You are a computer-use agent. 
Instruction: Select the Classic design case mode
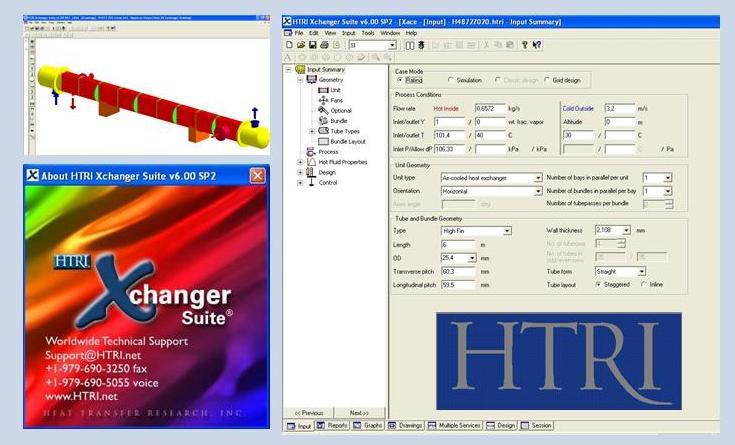(x=498, y=80)
